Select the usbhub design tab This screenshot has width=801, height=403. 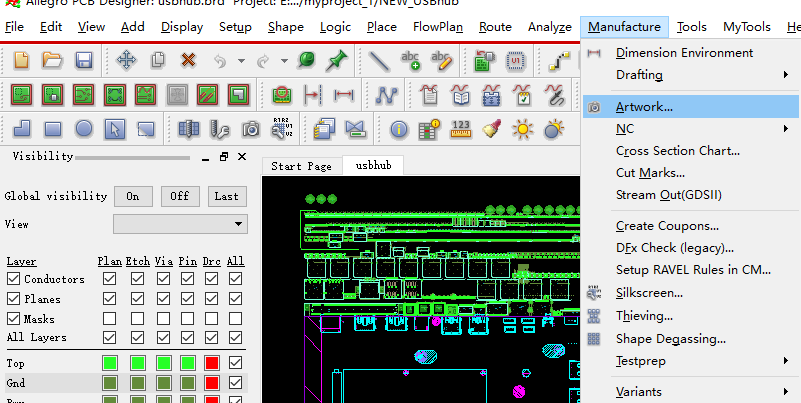(x=373, y=165)
